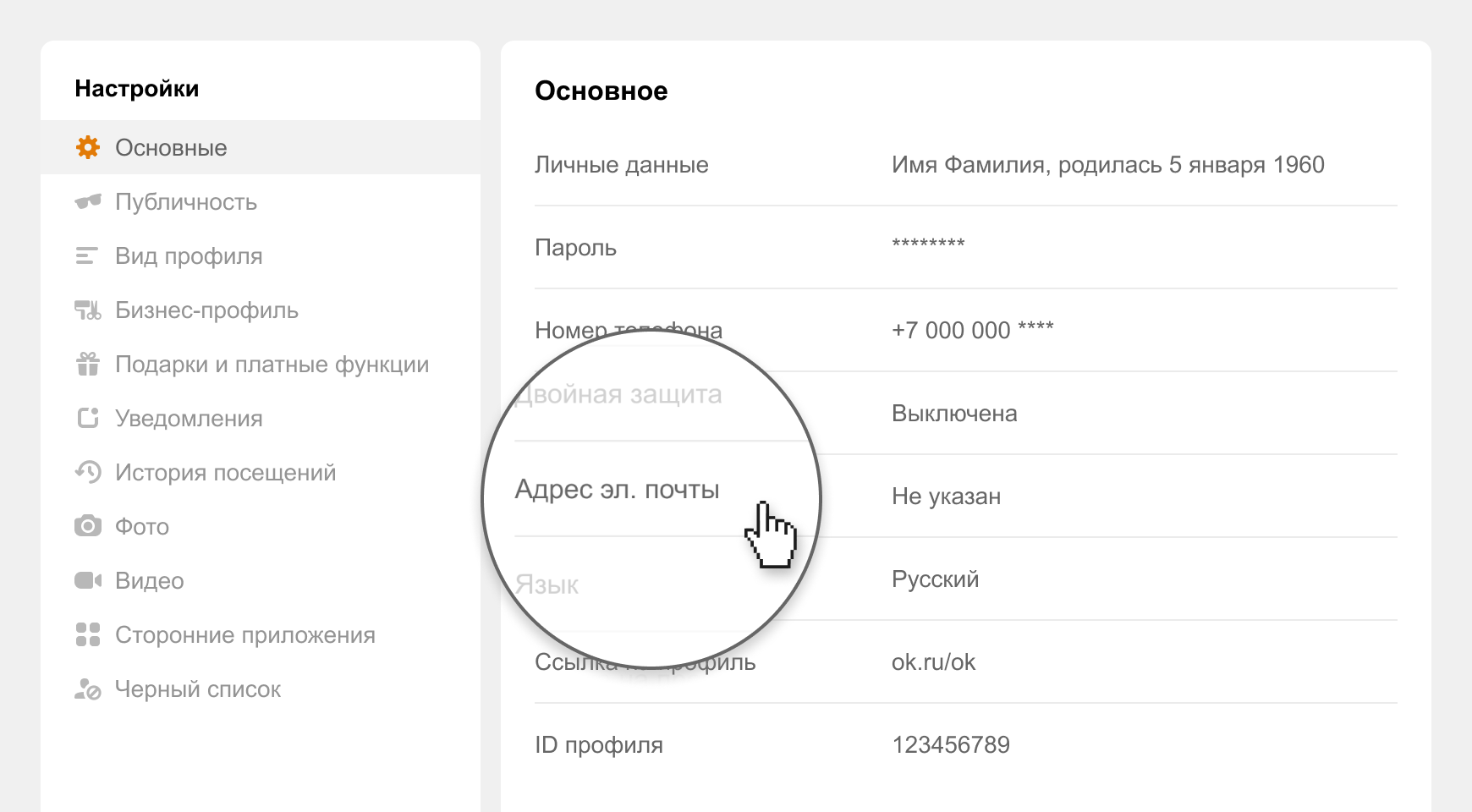Viewport: 1472px width, 812px height.
Task: Click the Выключена double protection status
Action: pyautogui.click(x=954, y=414)
